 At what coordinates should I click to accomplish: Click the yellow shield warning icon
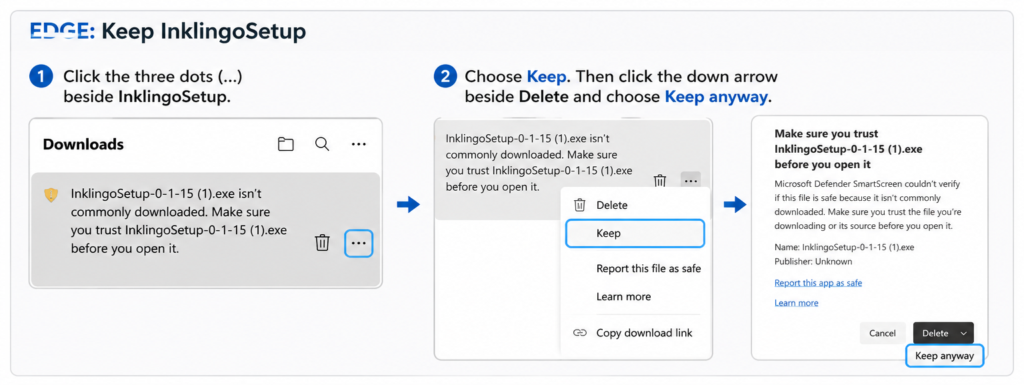pos(51,194)
